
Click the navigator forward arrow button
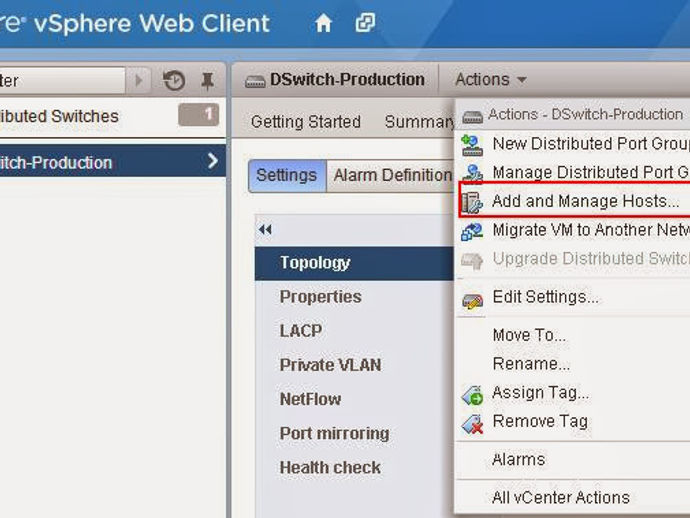pos(139,81)
